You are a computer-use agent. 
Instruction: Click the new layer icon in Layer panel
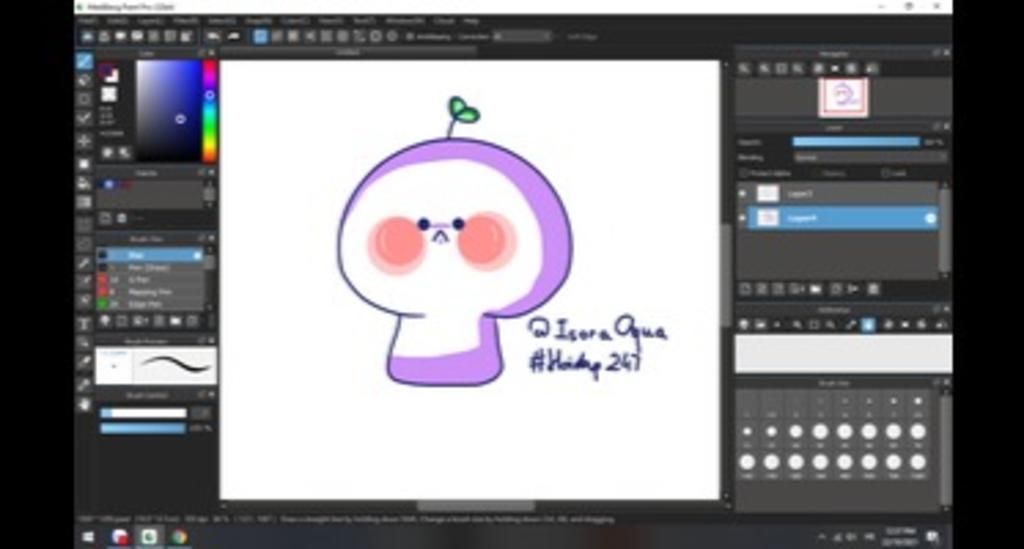(745, 289)
